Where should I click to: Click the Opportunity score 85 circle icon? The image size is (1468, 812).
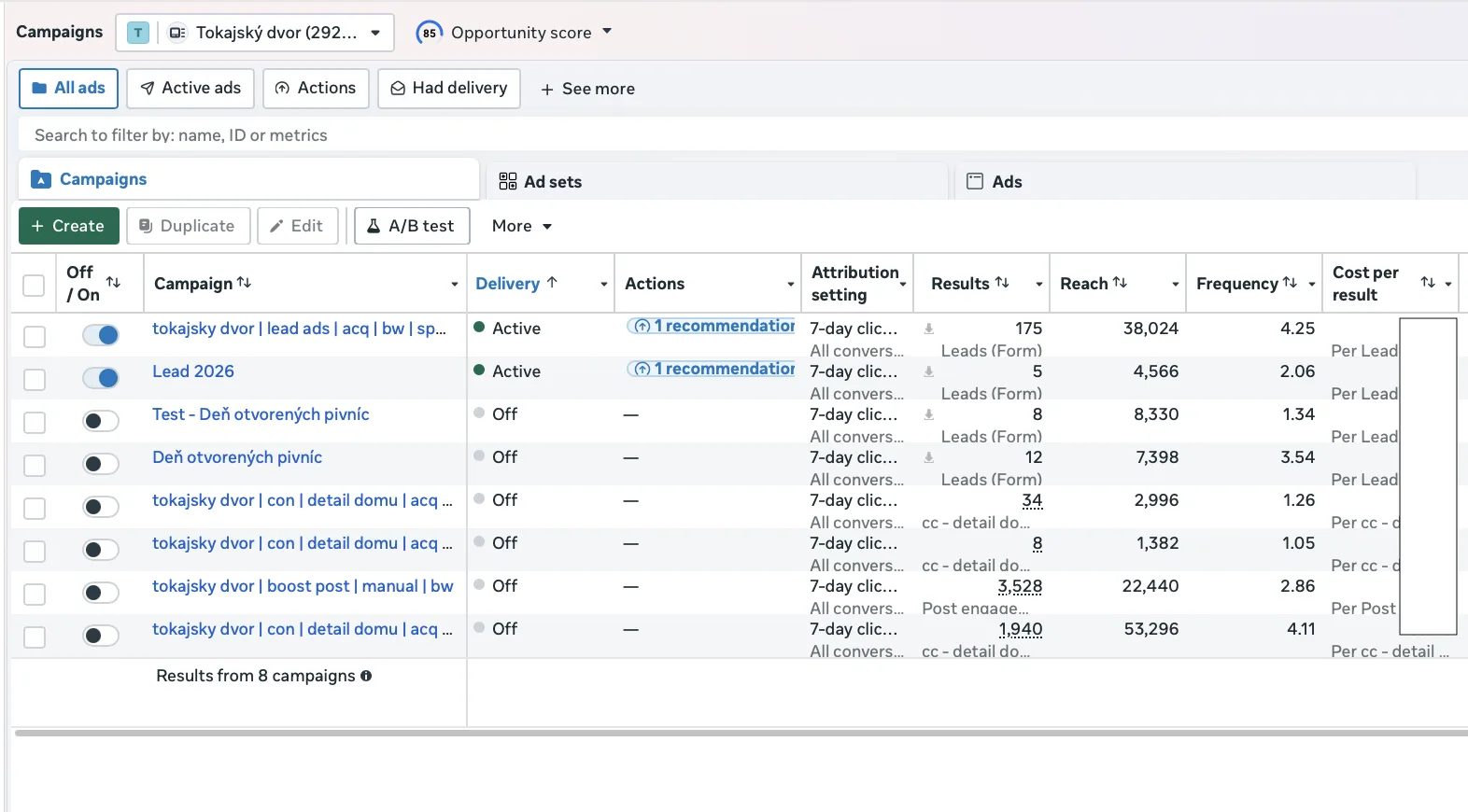click(x=429, y=33)
